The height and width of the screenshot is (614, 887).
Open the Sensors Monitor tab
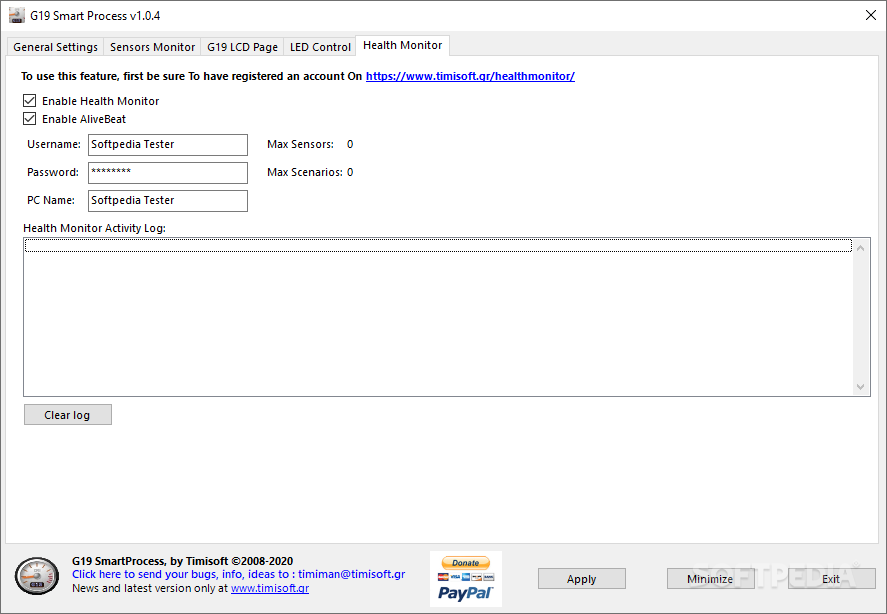[x=152, y=47]
